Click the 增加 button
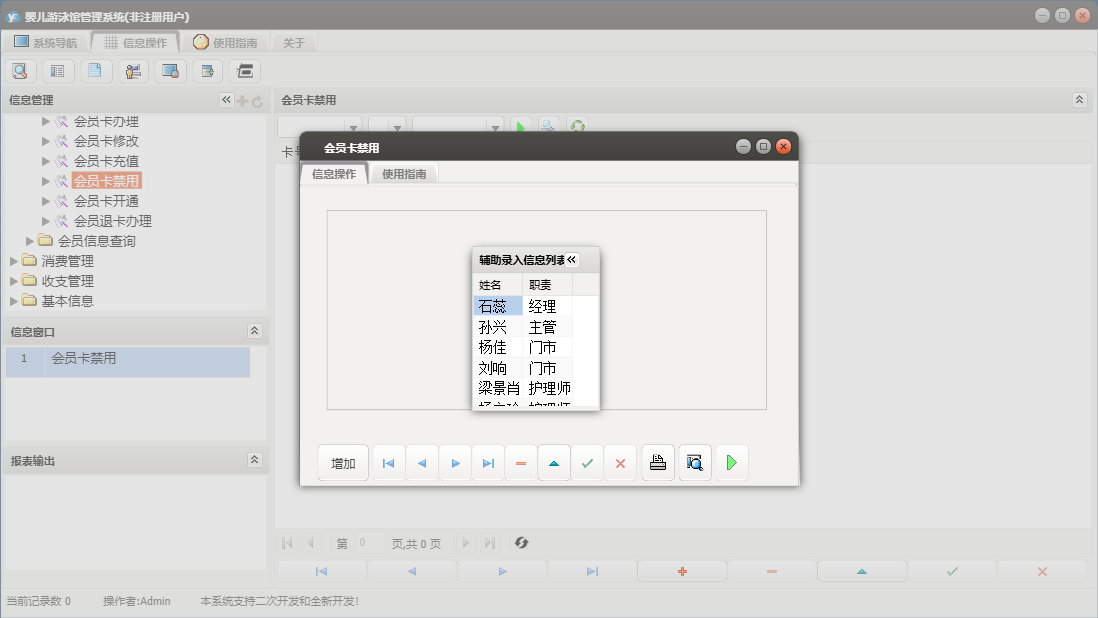 (x=343, y=463)
